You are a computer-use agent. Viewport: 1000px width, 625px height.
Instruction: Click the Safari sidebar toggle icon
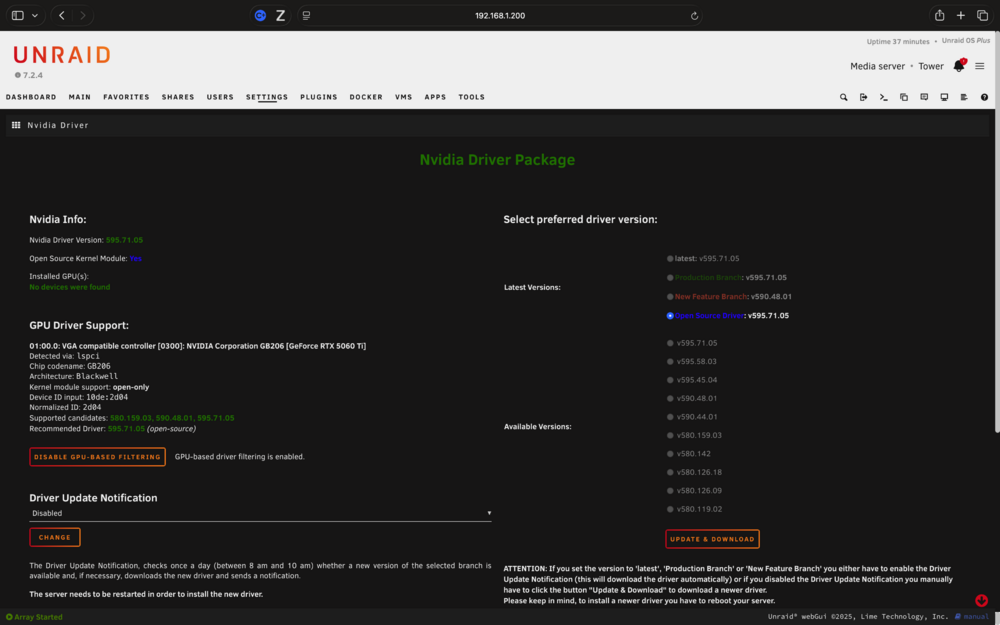(18, 15)
